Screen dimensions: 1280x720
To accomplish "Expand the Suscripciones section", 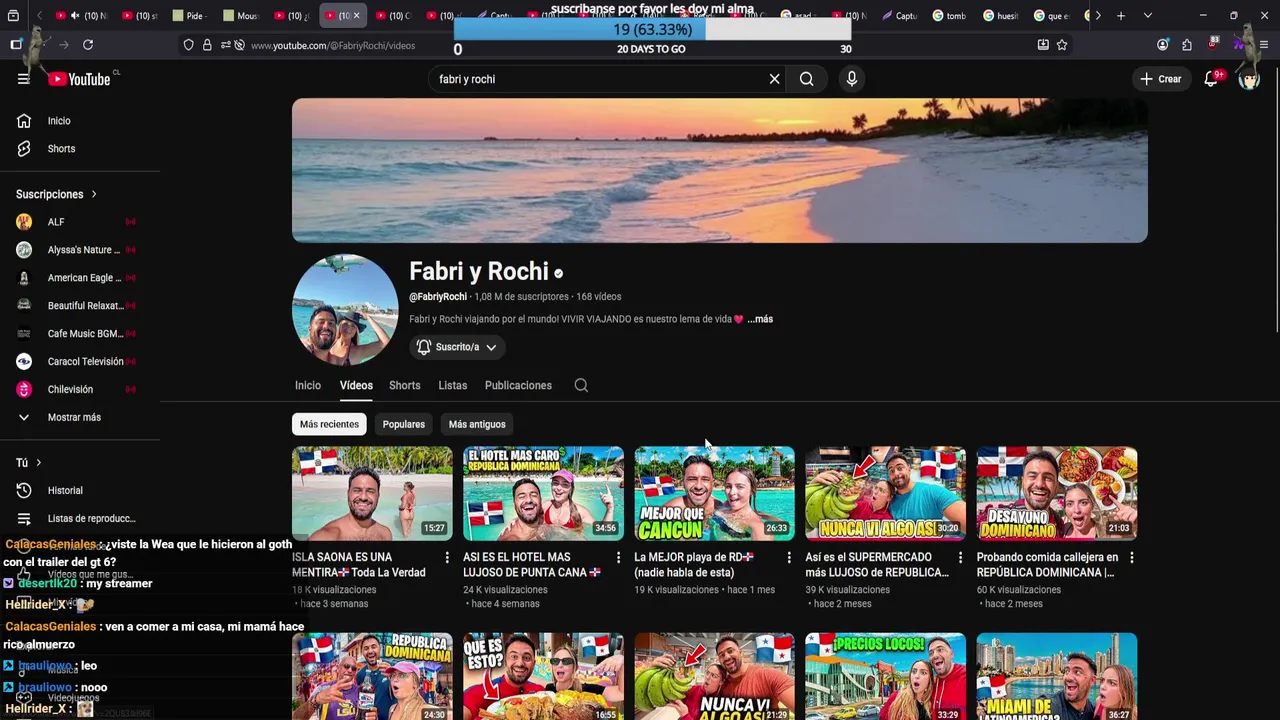I will [x=57, y=194].
